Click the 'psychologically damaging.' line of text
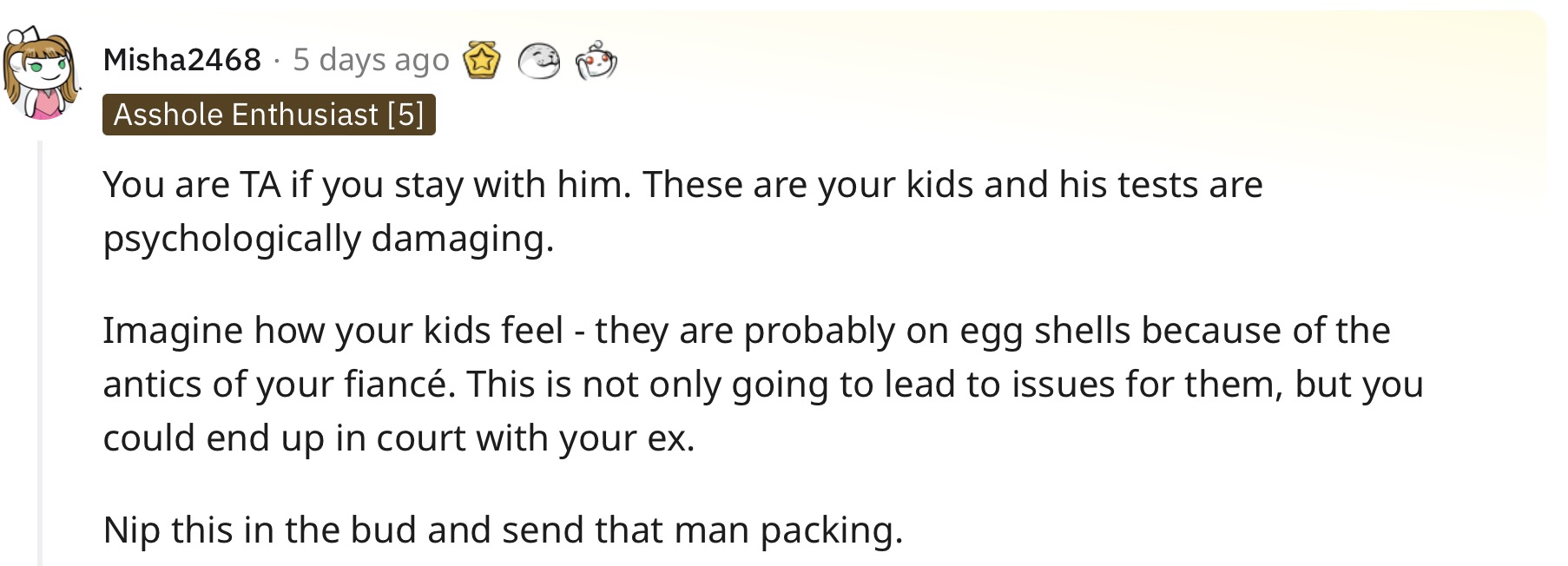This screenshot has width=1568, height=566. [328, 239]
